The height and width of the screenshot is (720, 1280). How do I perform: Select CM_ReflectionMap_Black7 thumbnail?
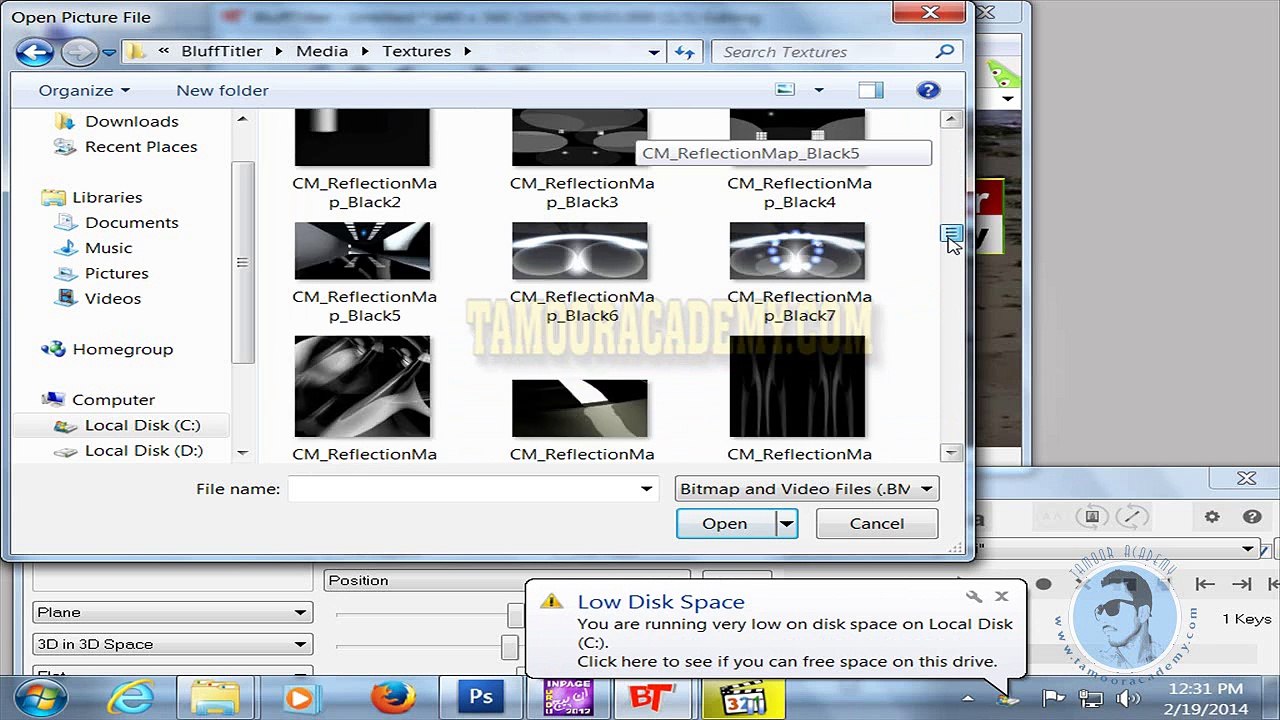point(797,251)
